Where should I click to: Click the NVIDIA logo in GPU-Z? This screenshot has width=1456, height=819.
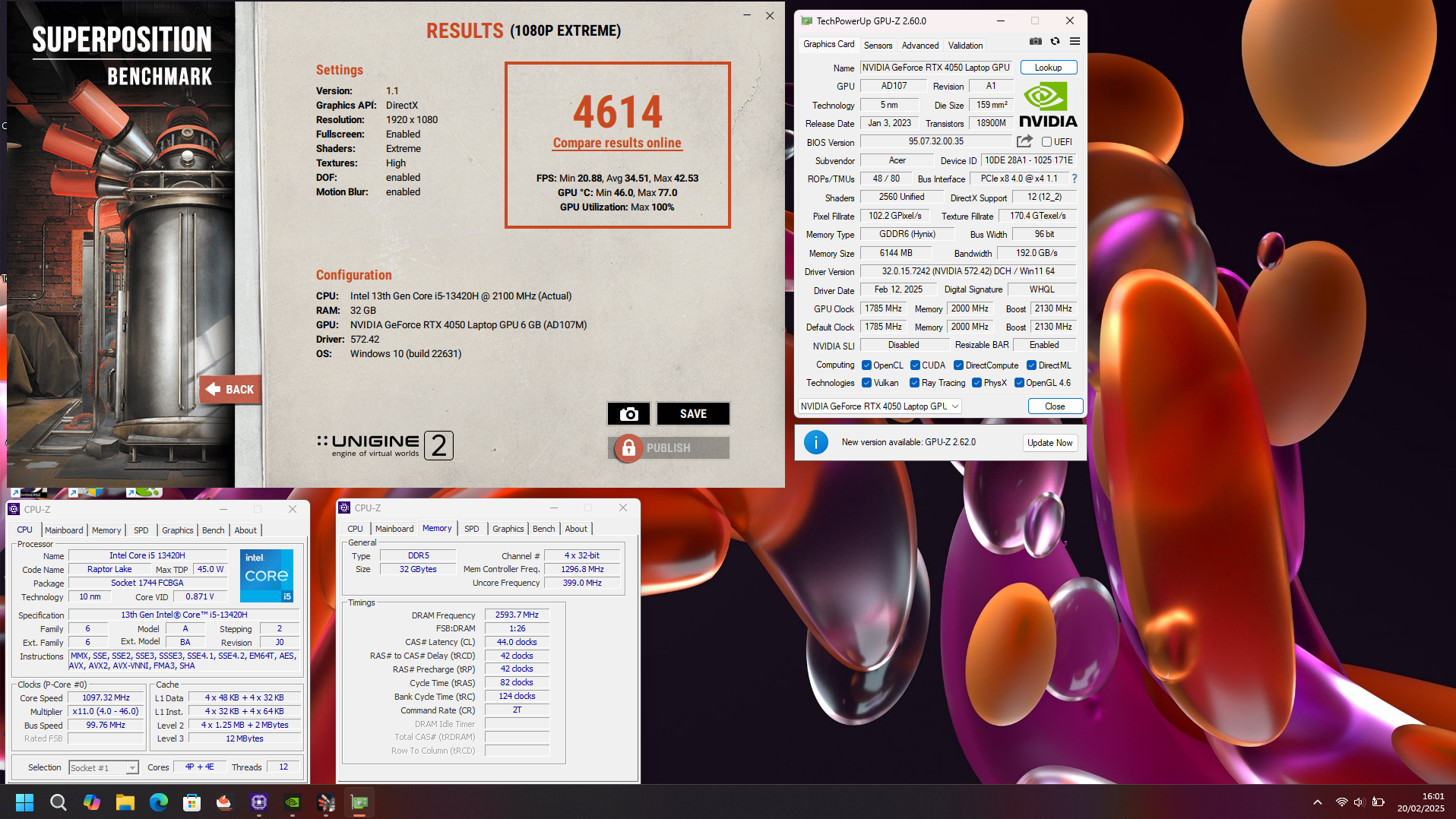pos(1048,105)
